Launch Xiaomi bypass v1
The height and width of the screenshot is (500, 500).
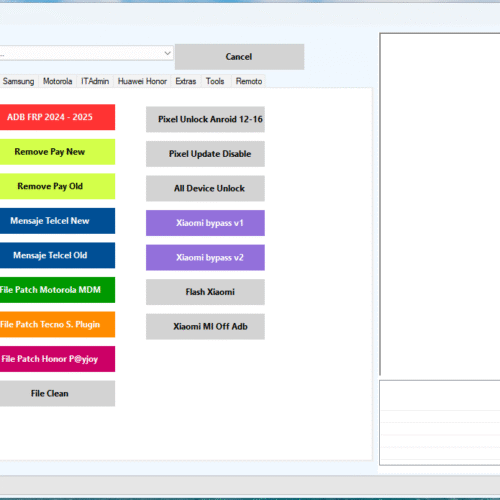coord(205,223)
